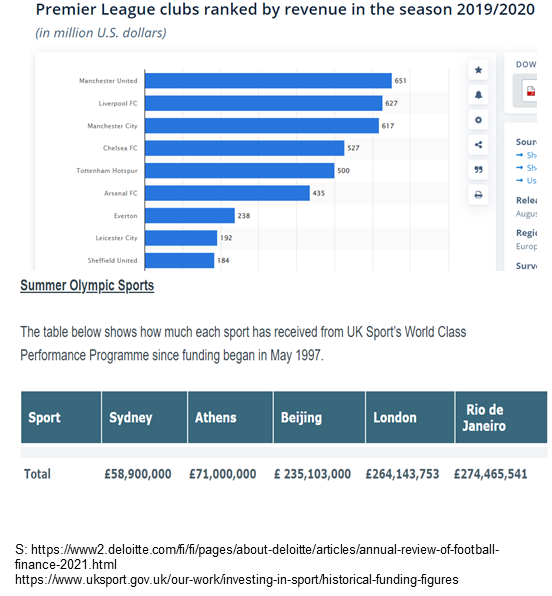The height and width of the screenshot is (596, 552).
Task: Click the 'Summer Olympic Sports' heading
Action: 87,285
